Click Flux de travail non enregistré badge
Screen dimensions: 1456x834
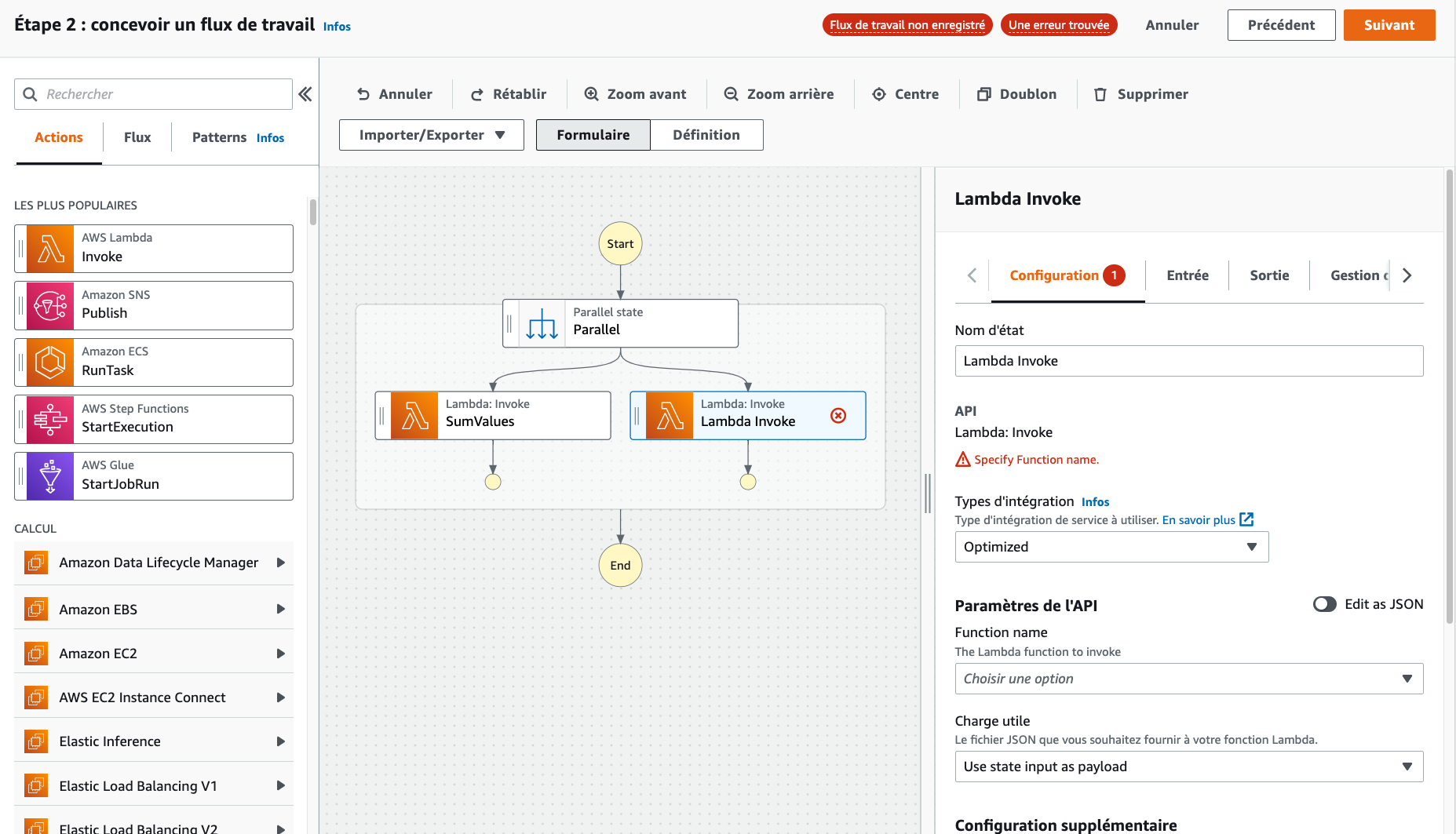907,25
